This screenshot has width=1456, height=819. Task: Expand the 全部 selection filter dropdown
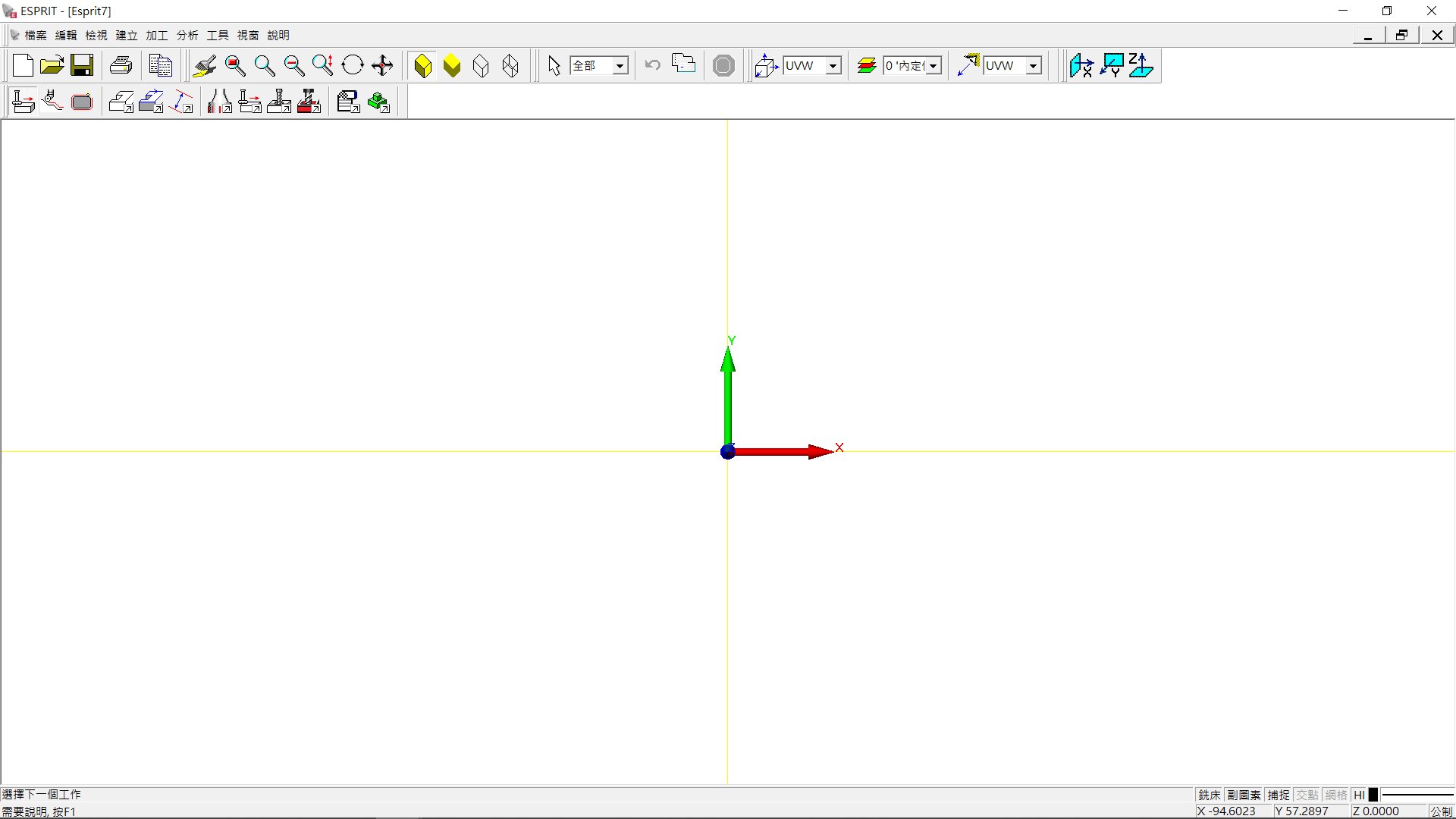620,66
